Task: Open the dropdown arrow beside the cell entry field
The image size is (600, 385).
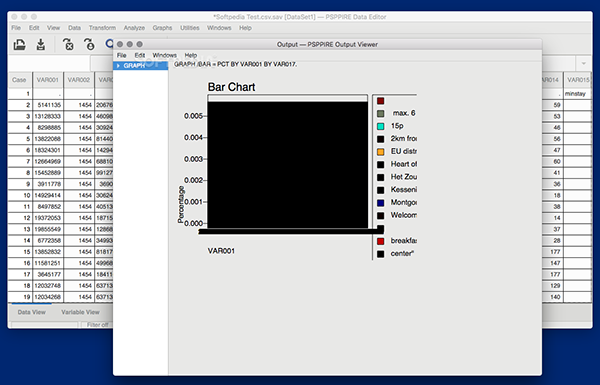Action: (584, 63)
